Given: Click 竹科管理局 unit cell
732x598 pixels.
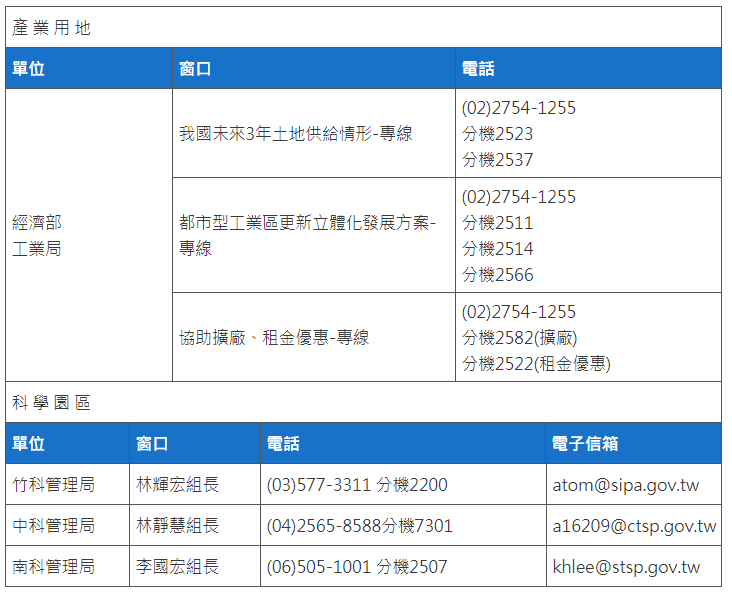Looking at the screenshot, I should [x=68, y=485].
